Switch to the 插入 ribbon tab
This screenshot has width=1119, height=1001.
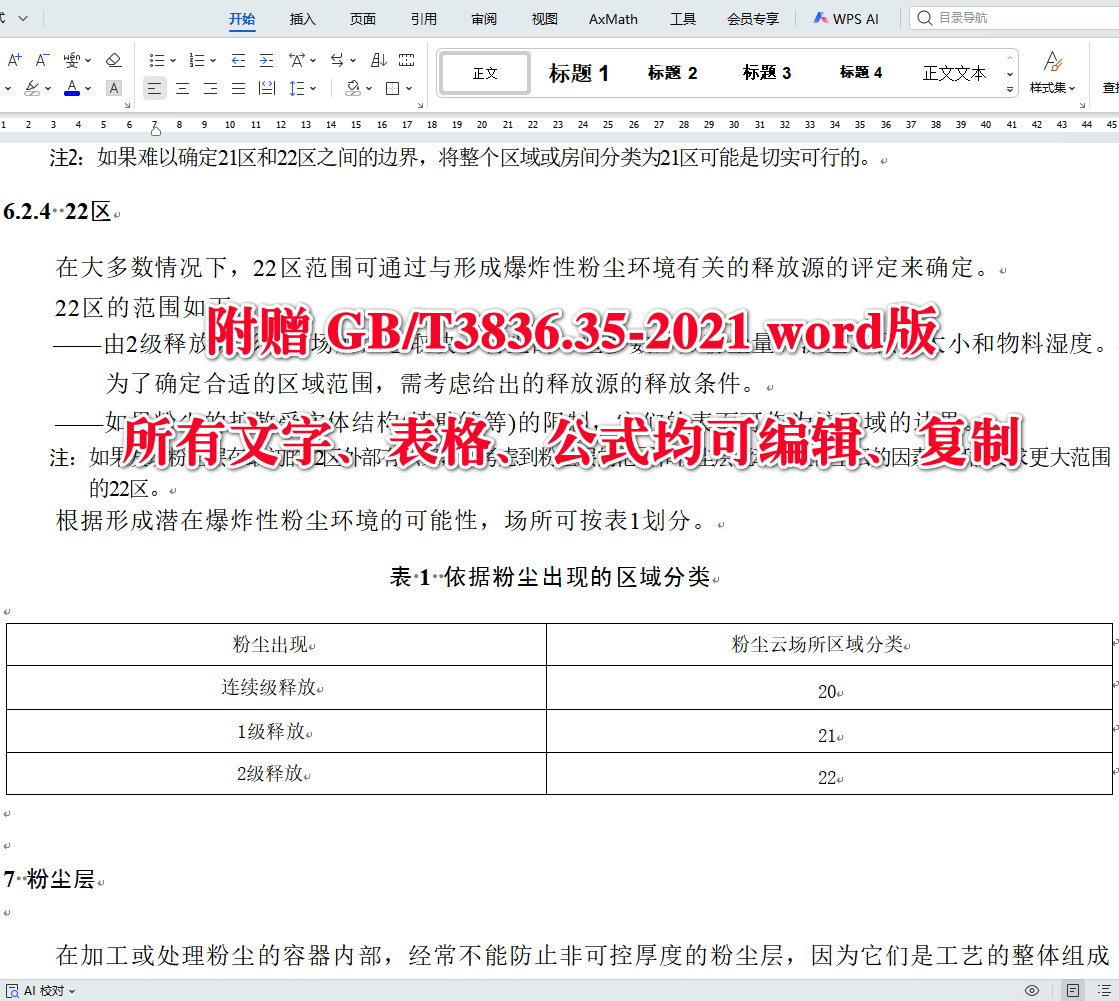(302, 18)
